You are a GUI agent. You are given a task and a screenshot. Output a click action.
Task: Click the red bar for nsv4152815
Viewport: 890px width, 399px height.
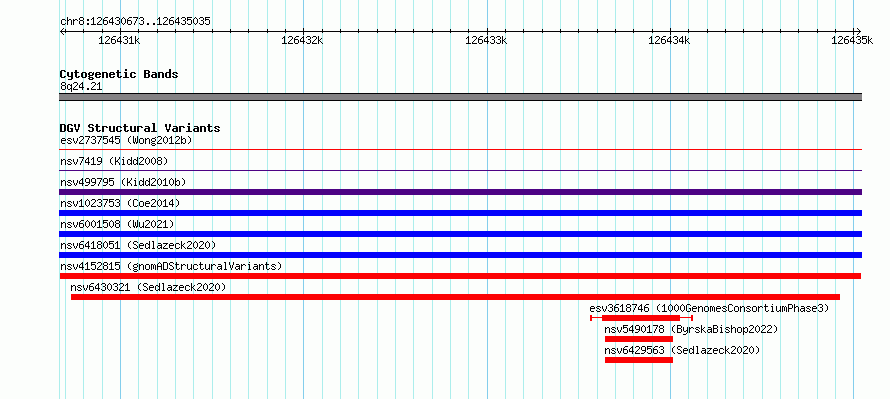click(460, 276)
